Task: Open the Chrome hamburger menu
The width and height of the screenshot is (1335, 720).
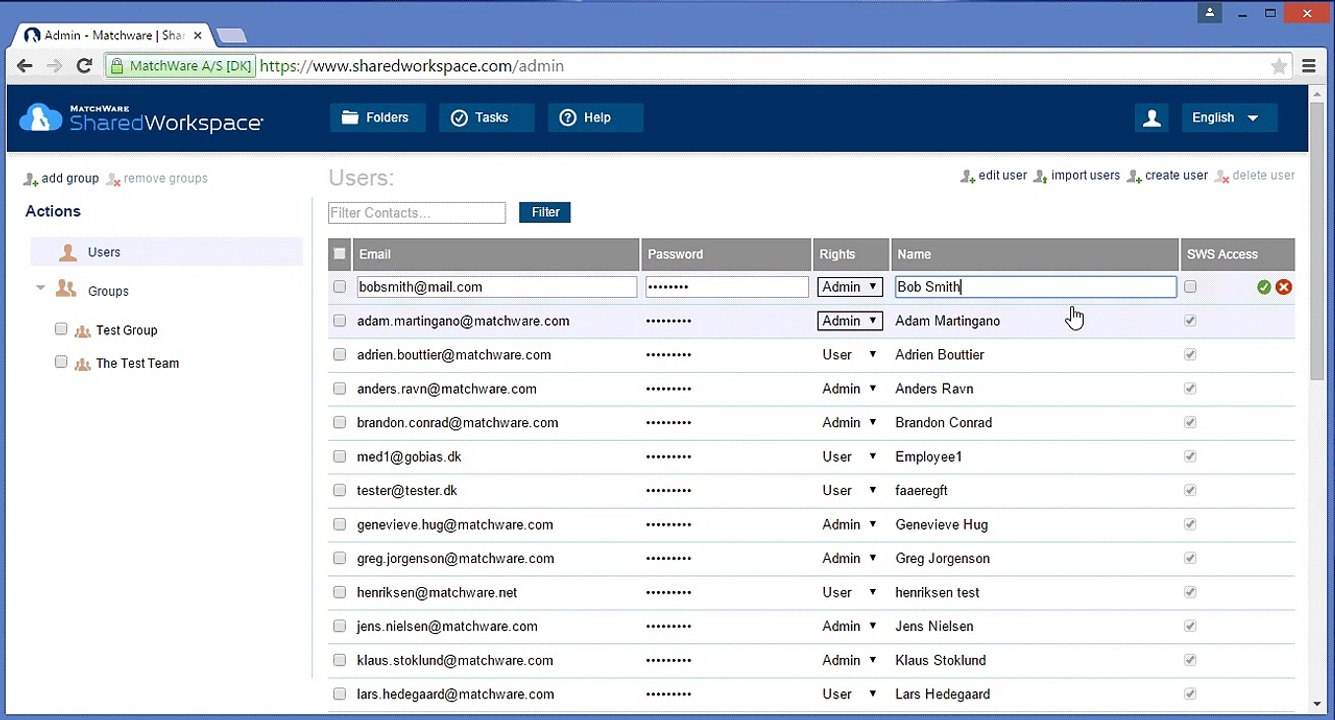Action: pos(1309,66)
